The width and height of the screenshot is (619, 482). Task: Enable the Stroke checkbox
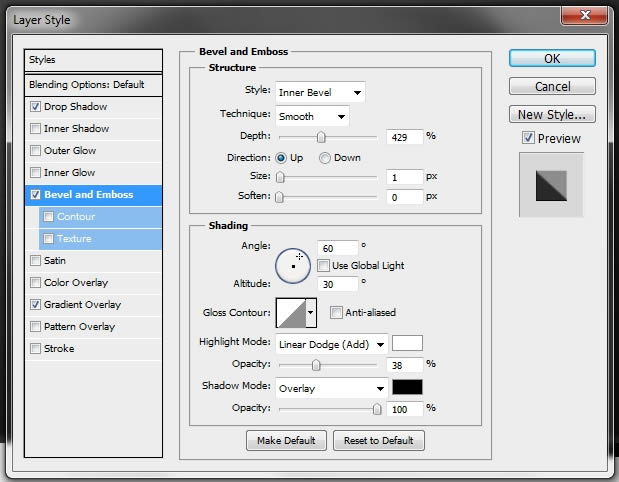tap(36, 349)
